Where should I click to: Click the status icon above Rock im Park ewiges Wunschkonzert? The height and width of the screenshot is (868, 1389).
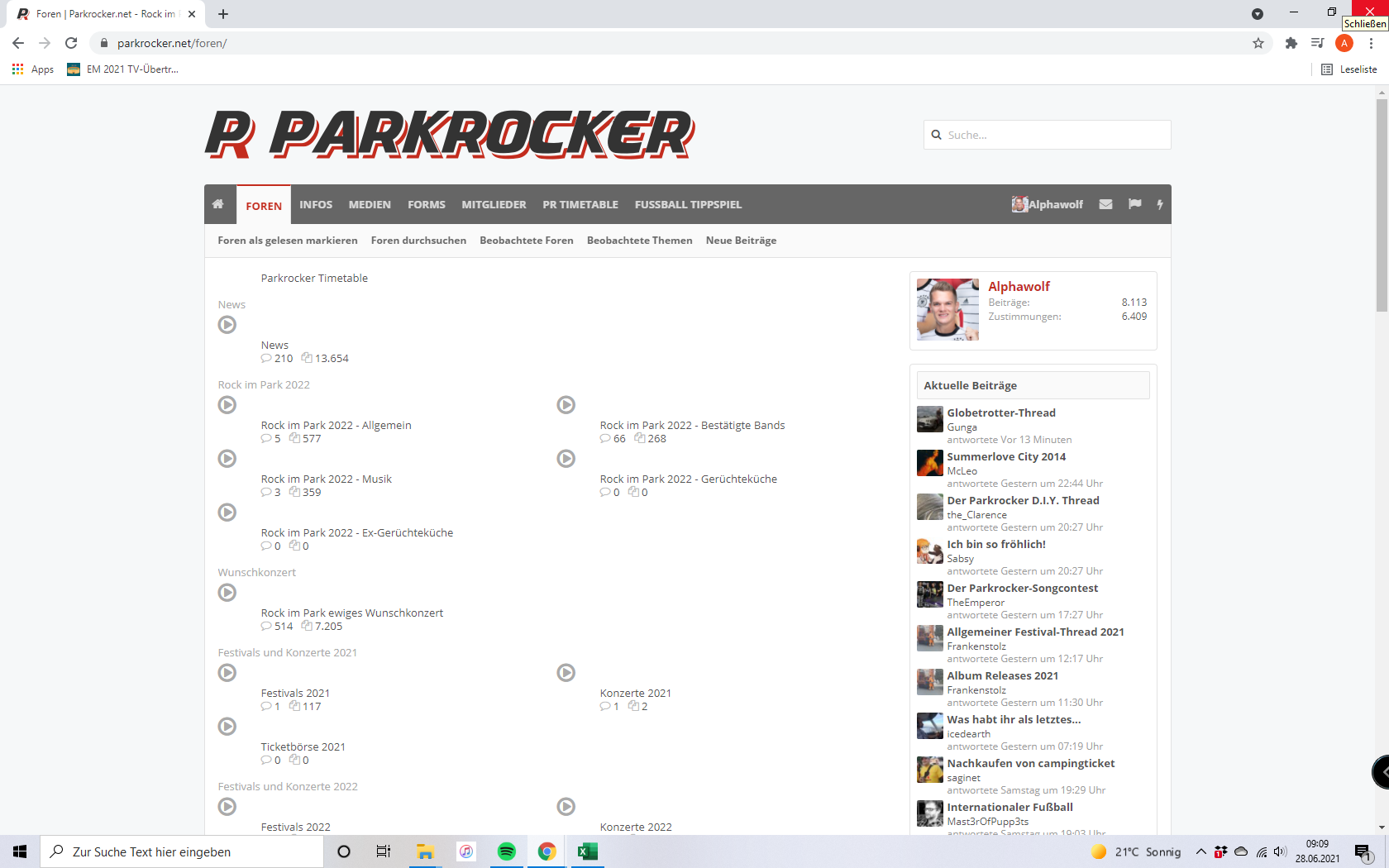(x=227, y=593)
